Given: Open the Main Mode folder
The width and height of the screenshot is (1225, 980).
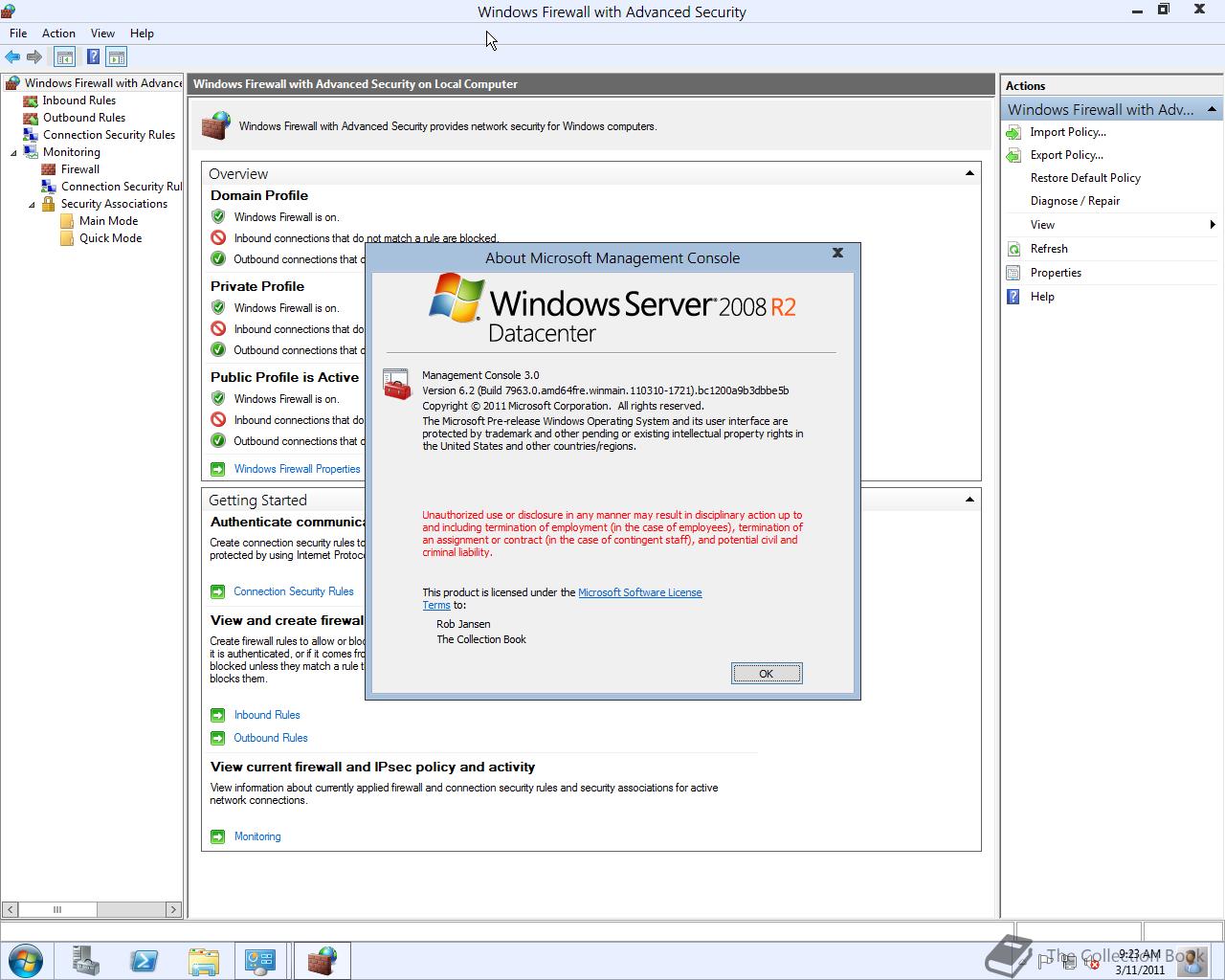Looking at the screenshot, I should coord(108,221).
